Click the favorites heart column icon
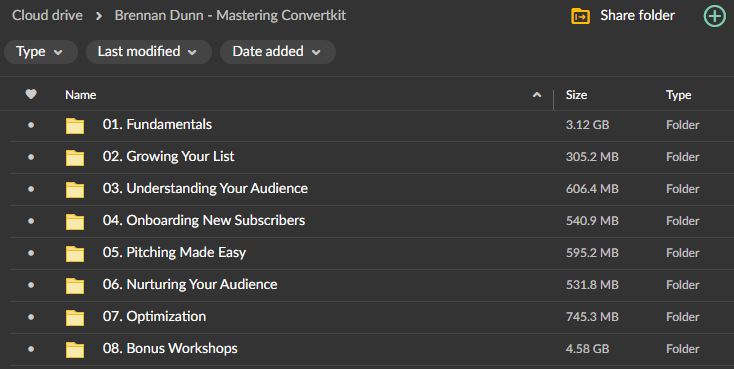This screenshot has width=734, height=369. (x=31, y=94)
